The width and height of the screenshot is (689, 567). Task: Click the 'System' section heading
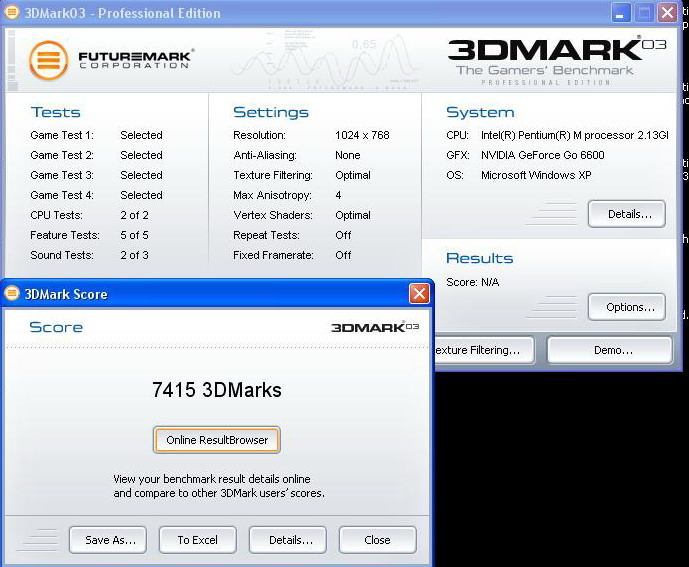480,112
